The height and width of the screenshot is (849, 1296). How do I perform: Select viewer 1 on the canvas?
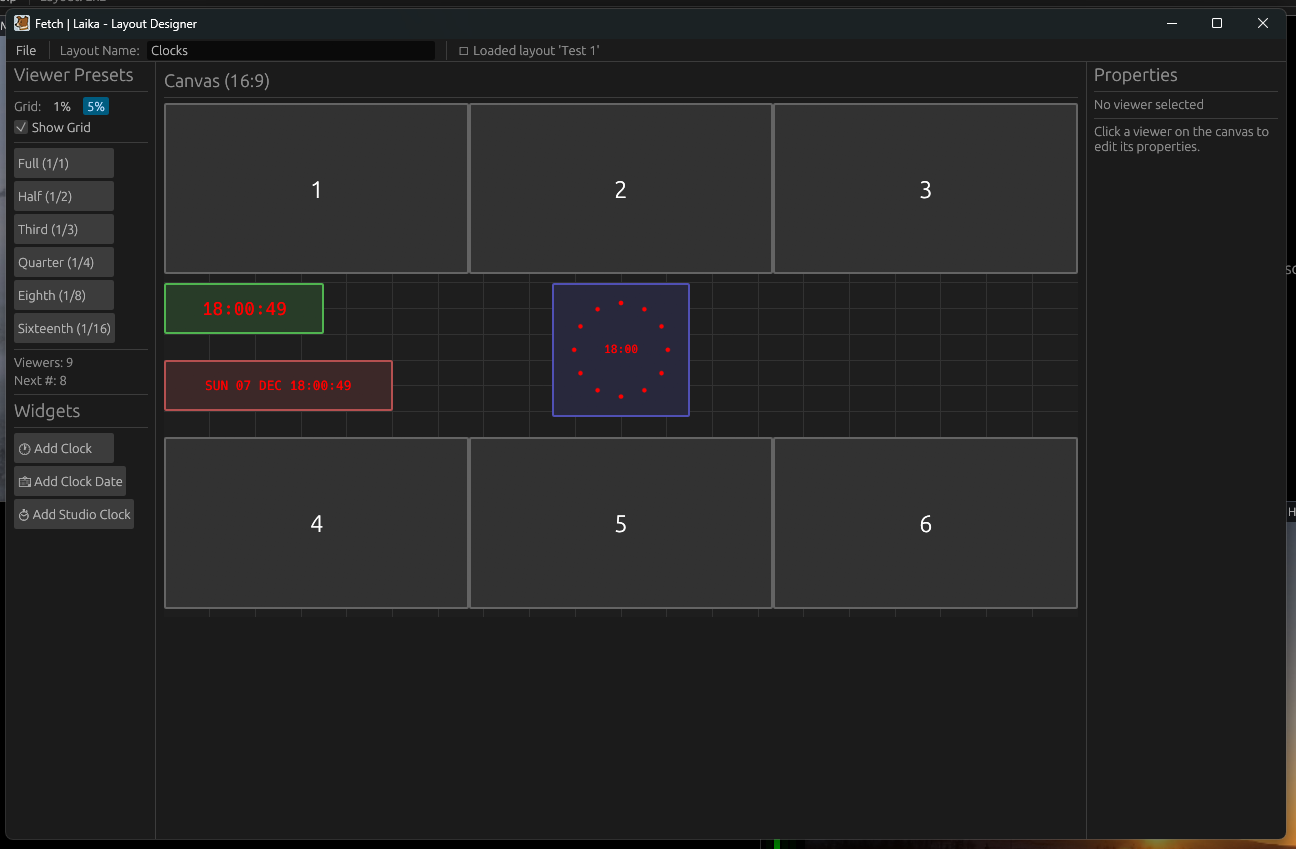(316, 188)
